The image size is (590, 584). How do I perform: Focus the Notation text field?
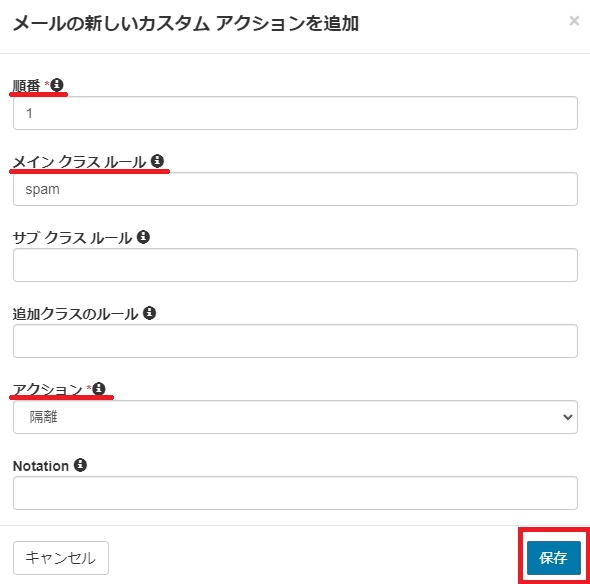point(295,493)
